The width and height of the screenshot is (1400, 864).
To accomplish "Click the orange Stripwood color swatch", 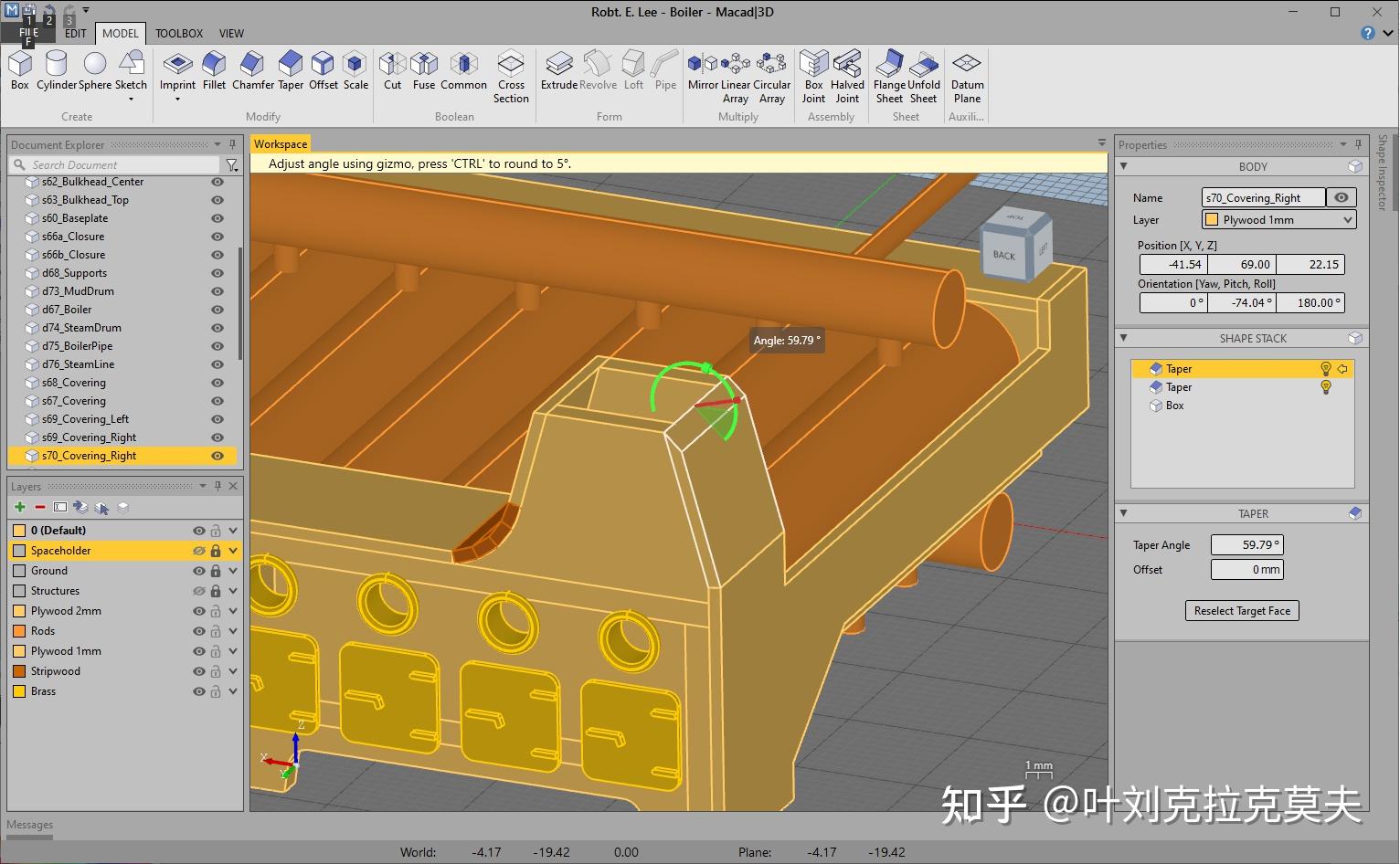I will tap(19, 670).
